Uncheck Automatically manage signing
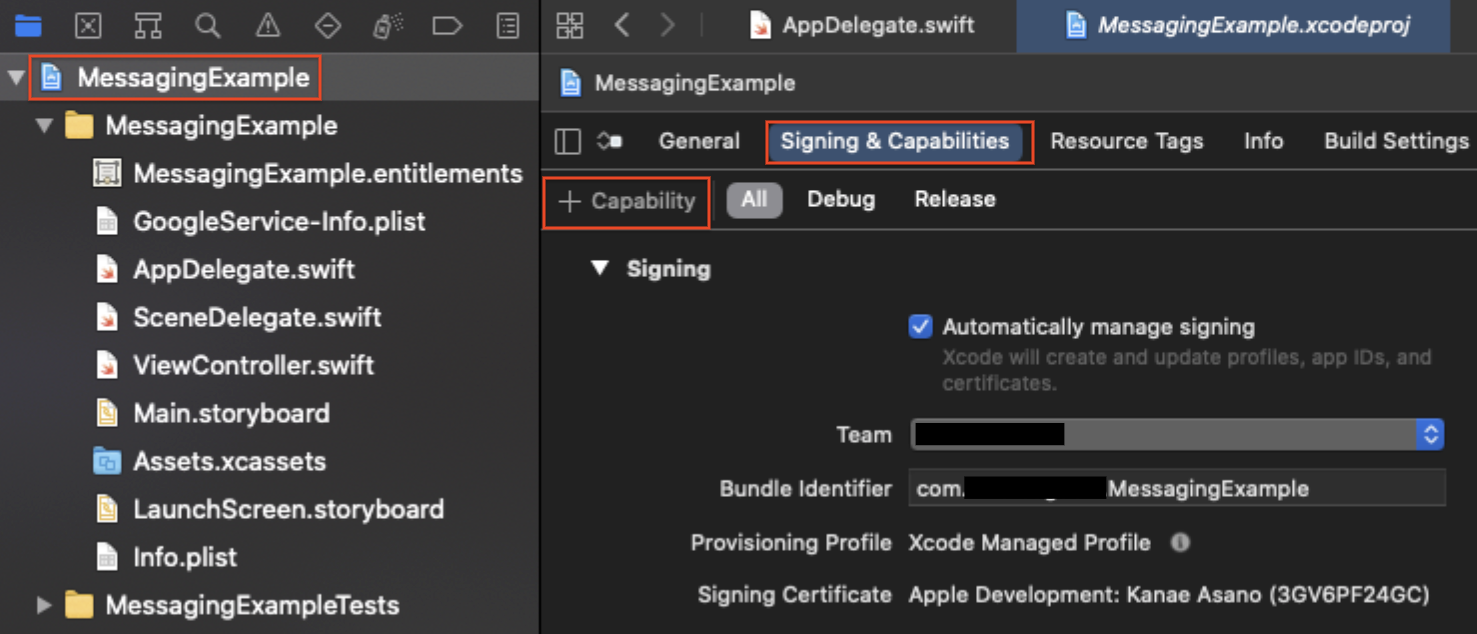The height and width of the screenshot is (634, 1477). pos(920,327)
